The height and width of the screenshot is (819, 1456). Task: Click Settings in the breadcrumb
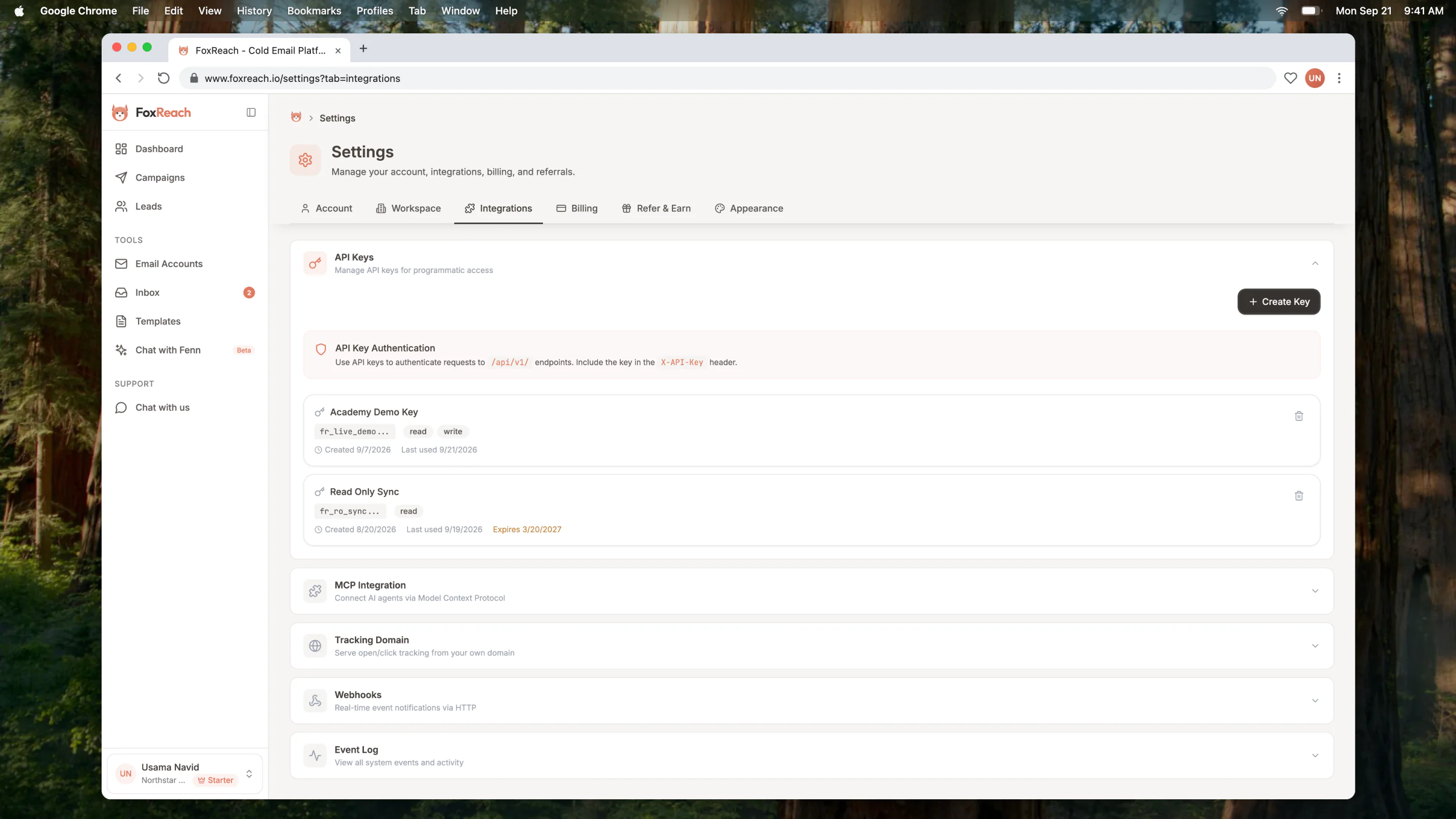coord(337,118)
